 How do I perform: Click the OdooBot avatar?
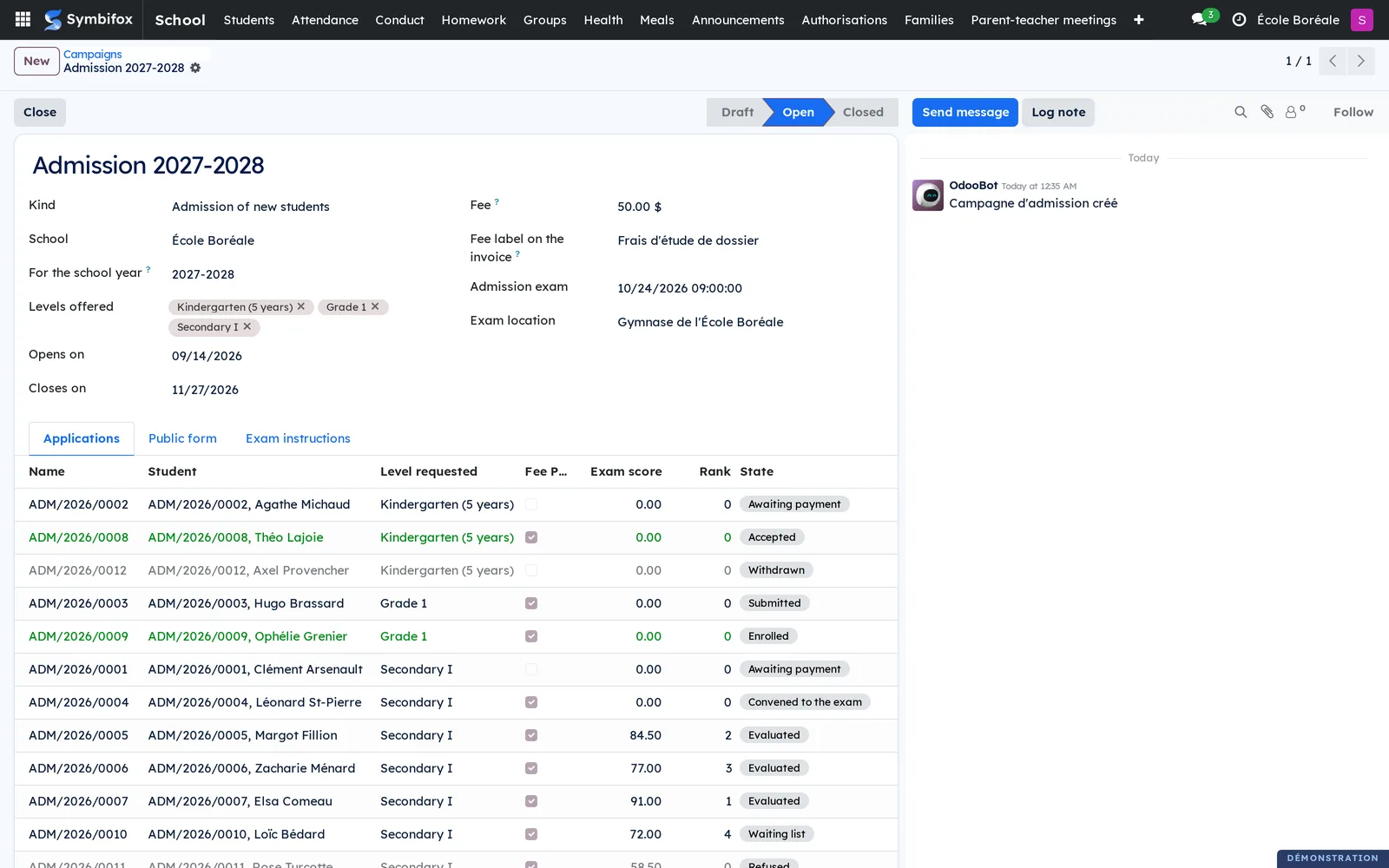pyautogui.click(x=928, y=195)
